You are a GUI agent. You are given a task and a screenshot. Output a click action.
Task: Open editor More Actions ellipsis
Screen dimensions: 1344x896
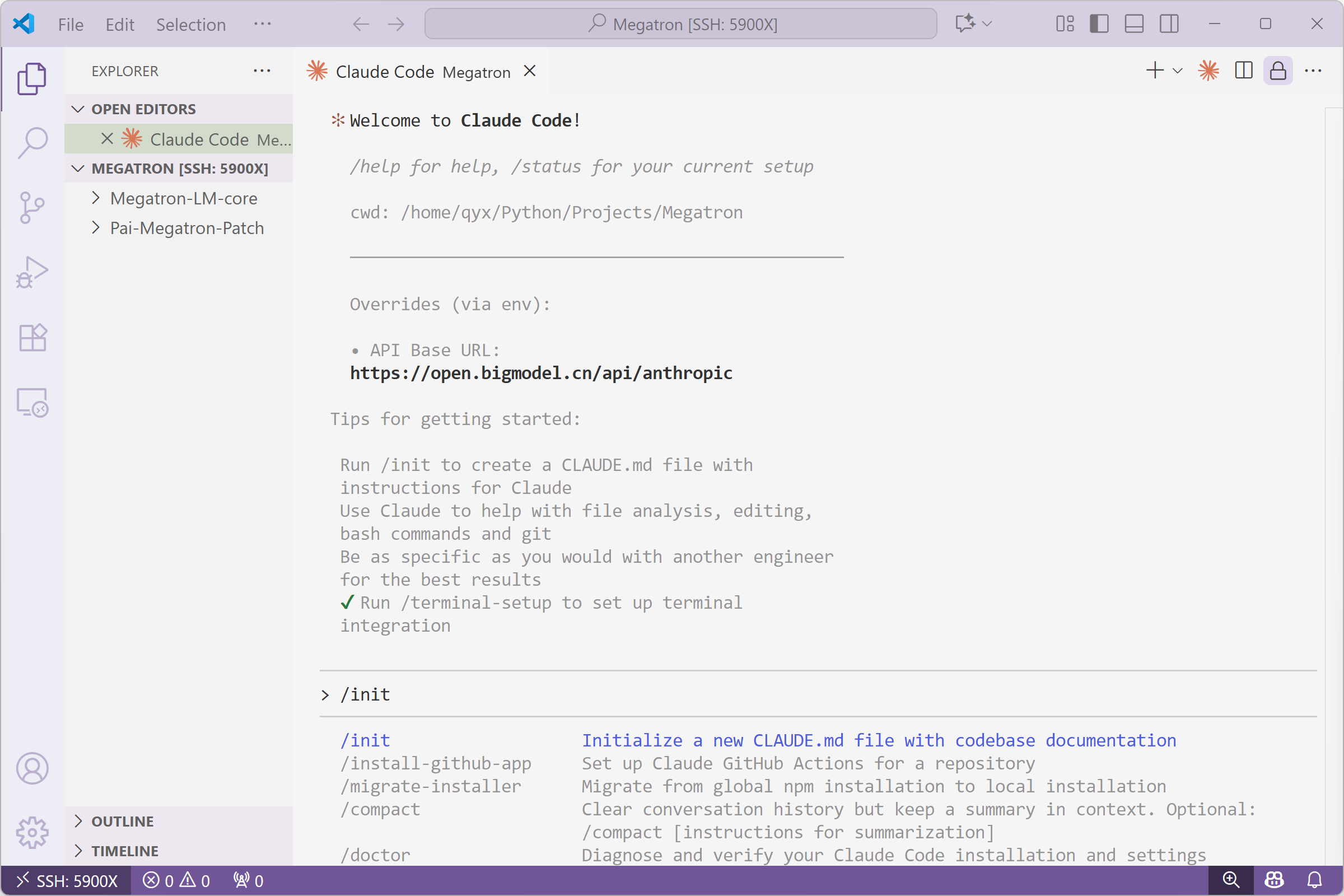click(x=1313, y=71)
